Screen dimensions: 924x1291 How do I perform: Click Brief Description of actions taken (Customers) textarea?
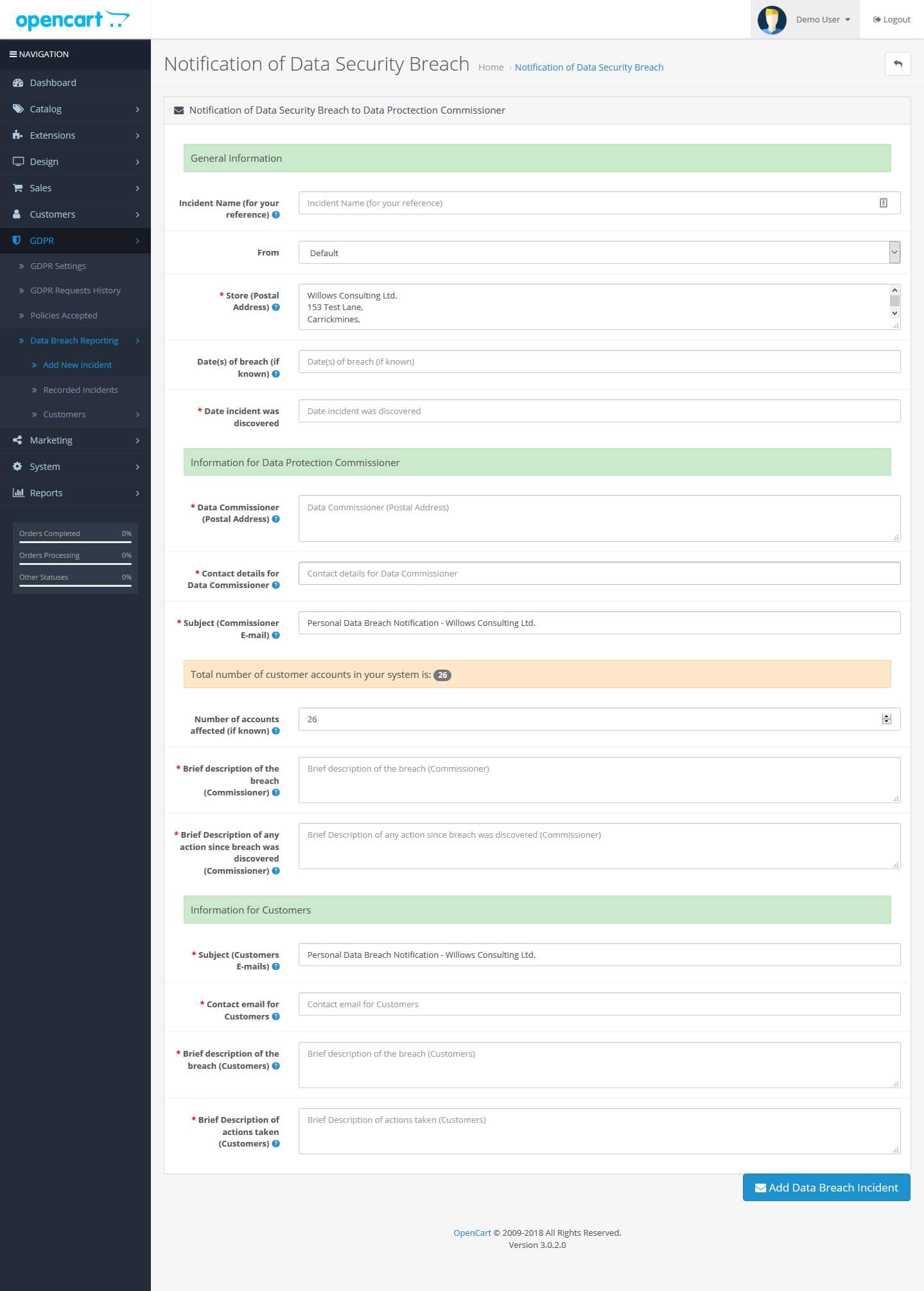point(599,1131)
